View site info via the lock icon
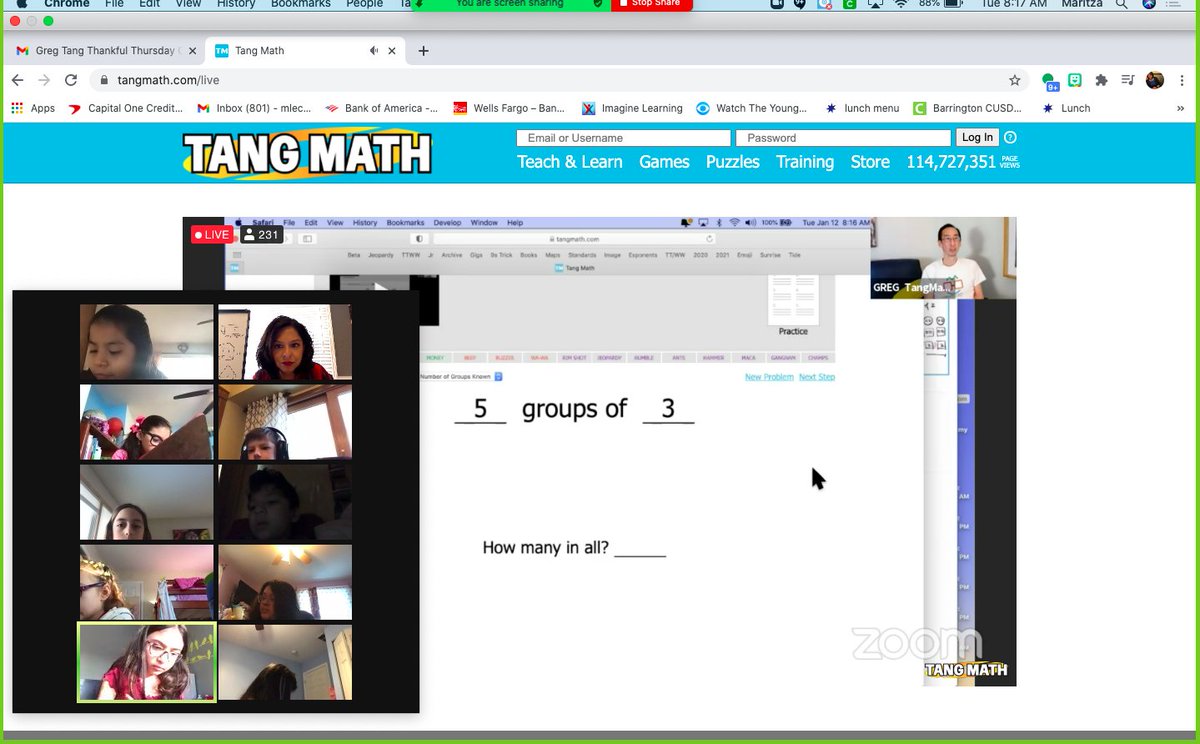 103,80
